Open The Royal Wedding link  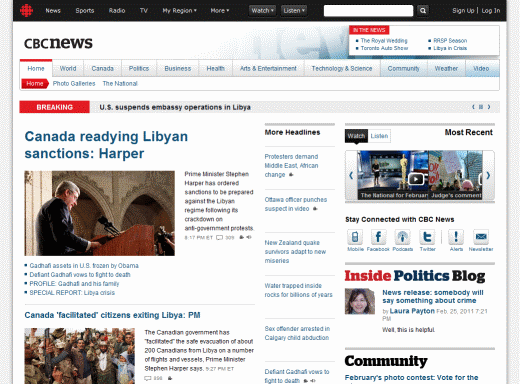point(384,41)
